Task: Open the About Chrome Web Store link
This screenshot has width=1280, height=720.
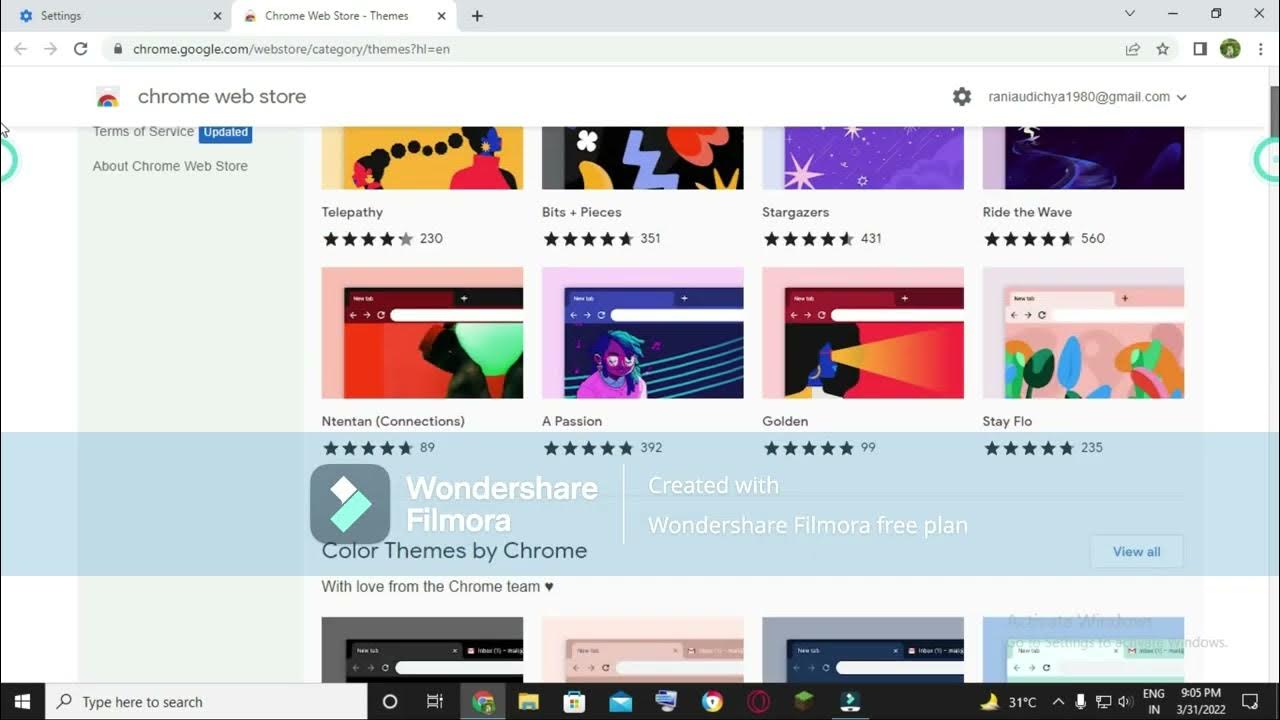Action: click(x=170, y=166)
